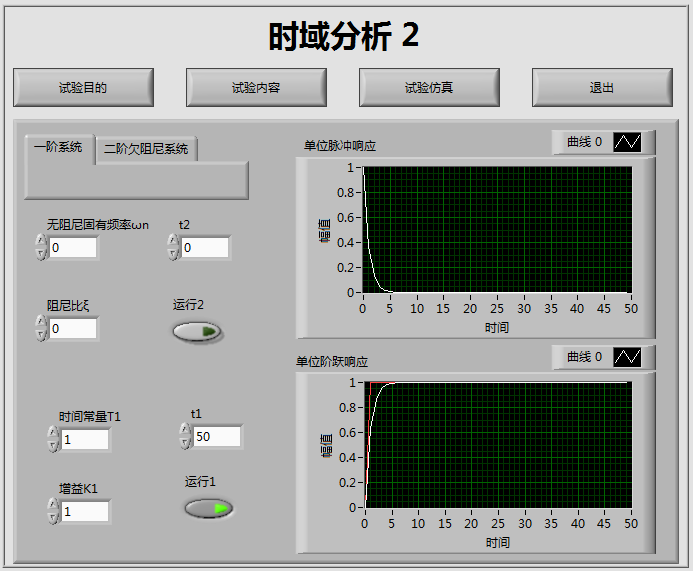This screenshot has width=693, height=571.
Task: Click the 时域分析 2 heading
Action: pos(343,36)
